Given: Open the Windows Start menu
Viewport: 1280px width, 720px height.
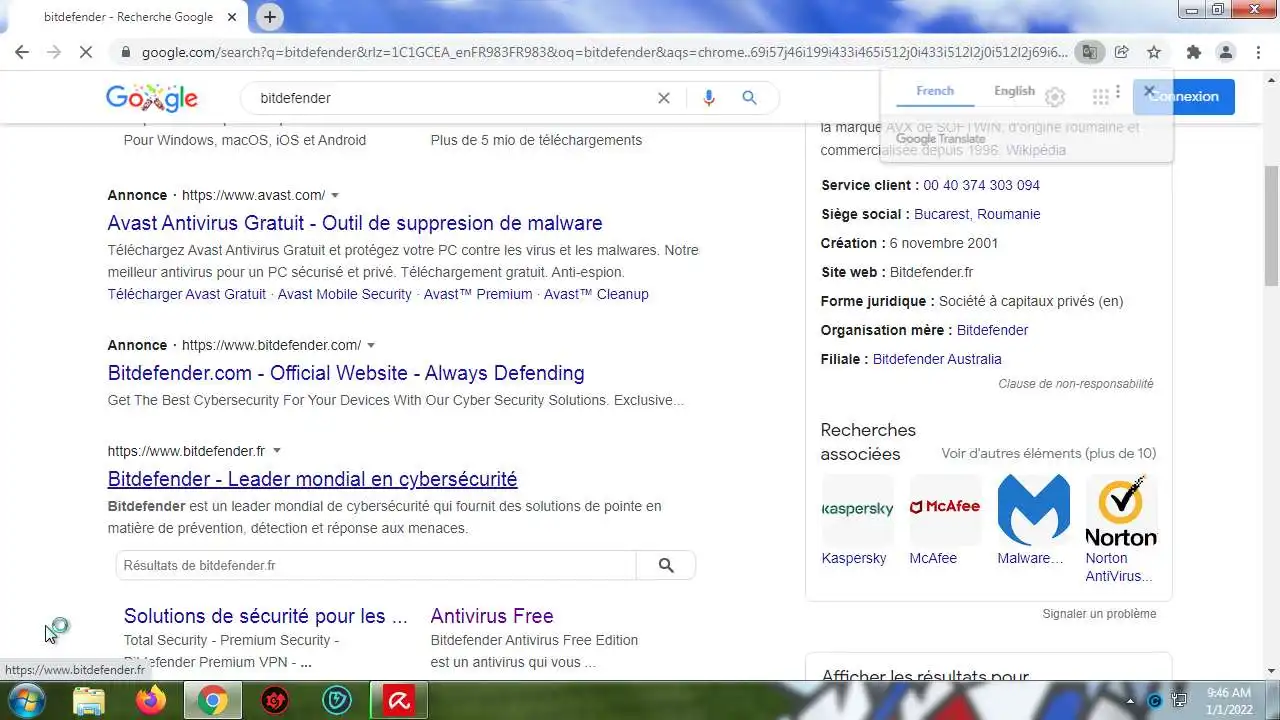Looking at the screenshot, I should tap(26, 701).
